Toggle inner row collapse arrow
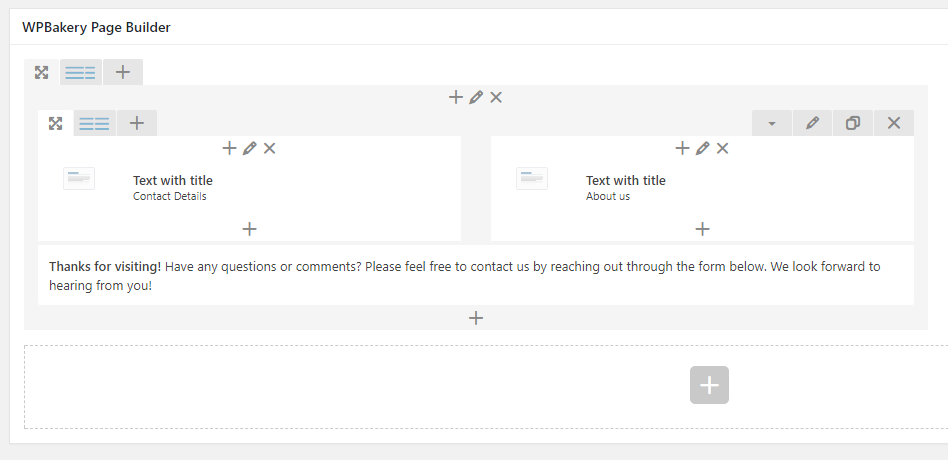The height and width of the screenshot is (460, 948). 771,123
